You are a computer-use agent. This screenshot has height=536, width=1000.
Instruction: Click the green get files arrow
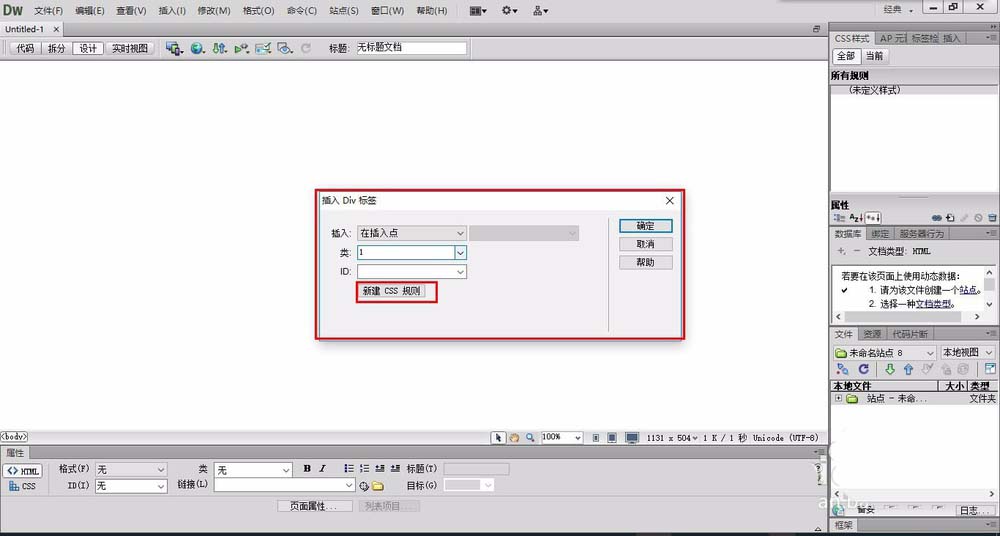click(890, 369)
